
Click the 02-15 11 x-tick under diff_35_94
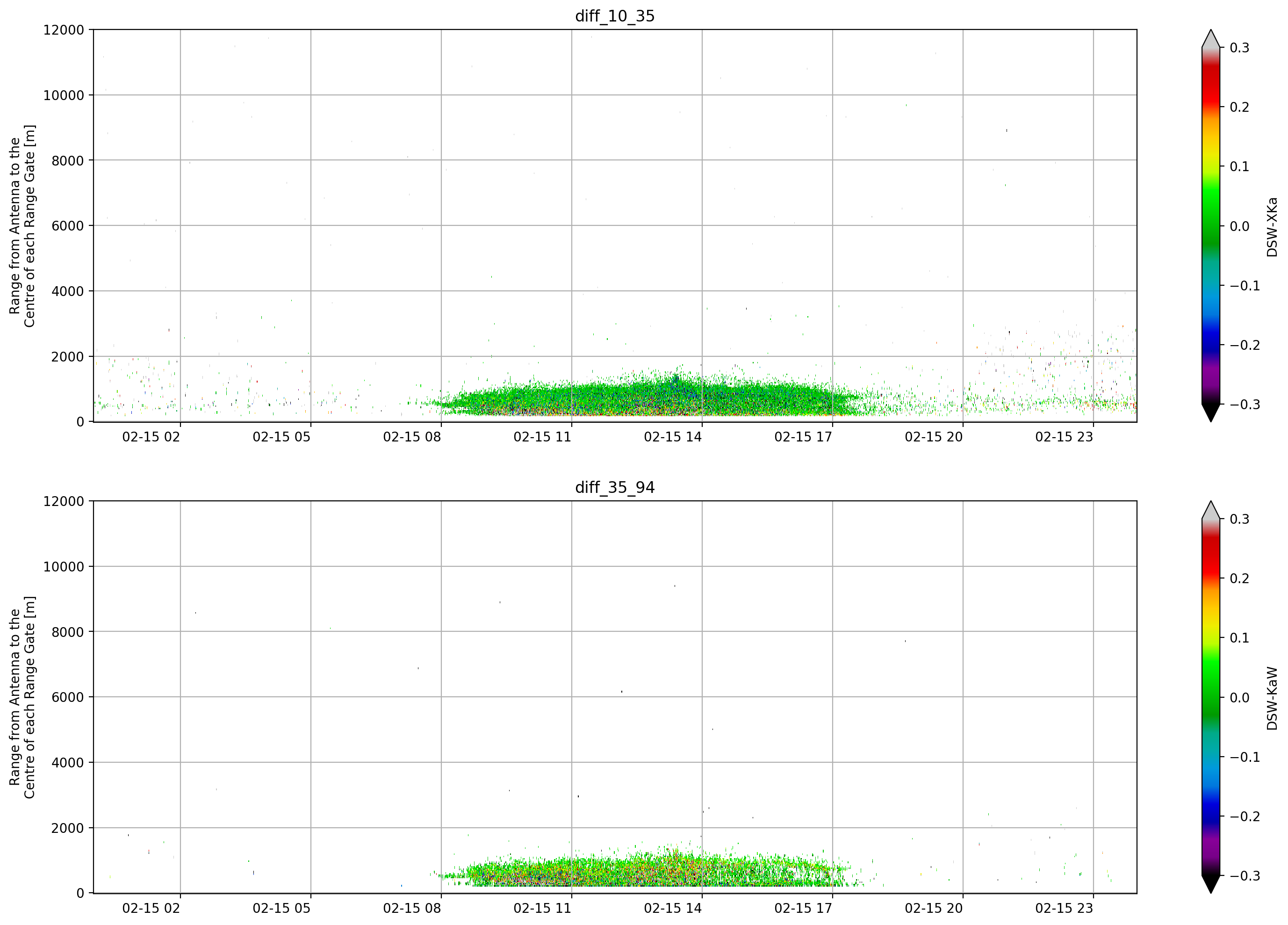click(542, 909)
